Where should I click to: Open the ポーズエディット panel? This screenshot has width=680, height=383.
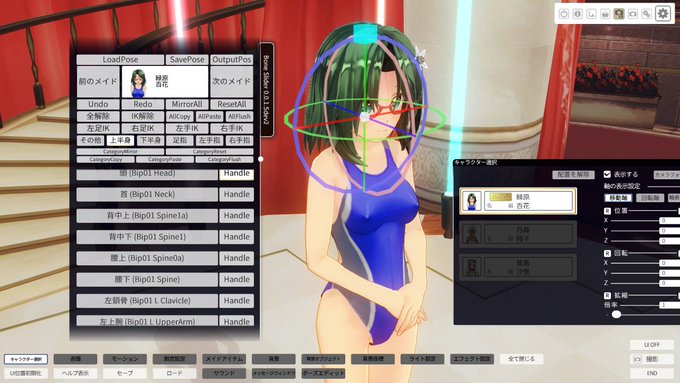click(323, 373)
